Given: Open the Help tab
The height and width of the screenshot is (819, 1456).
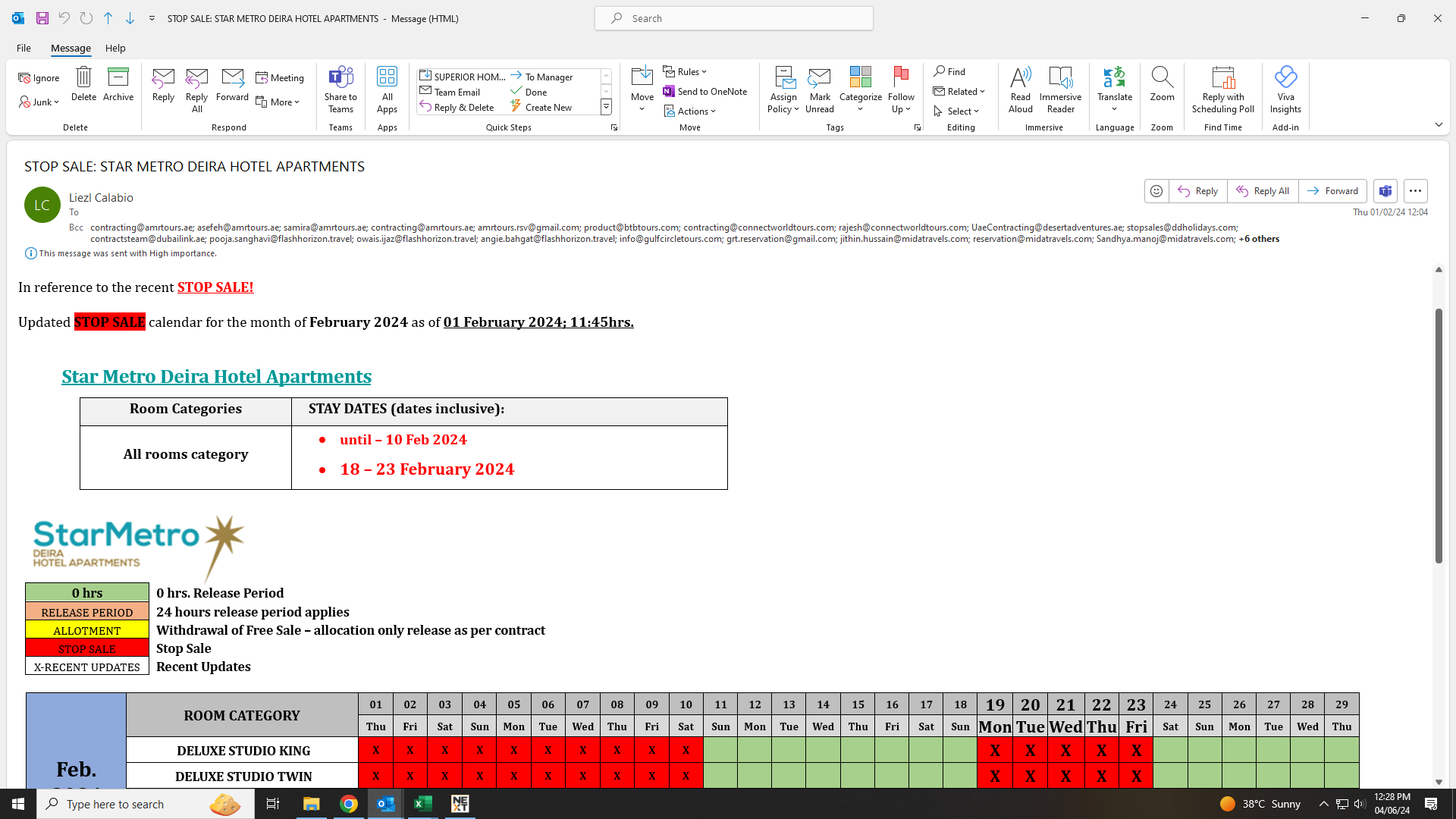Looking at the screenshot, I should point(115,48).
